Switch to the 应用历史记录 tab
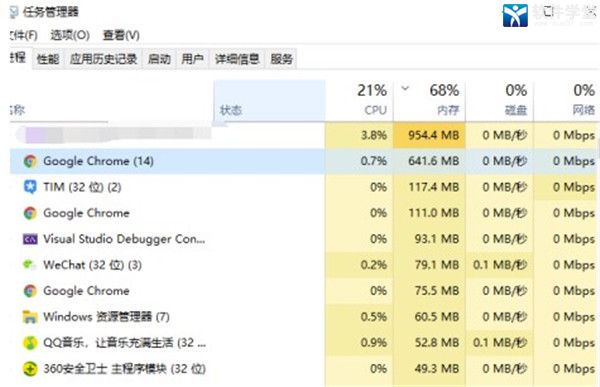600x387 pixels. [103, 59]
